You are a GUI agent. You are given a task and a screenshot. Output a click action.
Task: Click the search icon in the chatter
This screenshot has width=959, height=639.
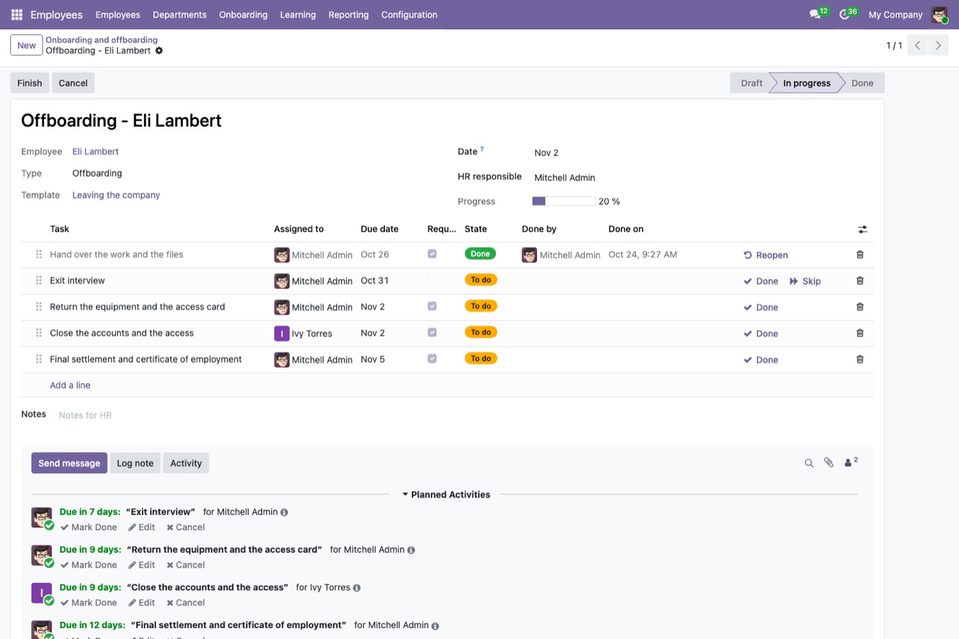(809, 464)
